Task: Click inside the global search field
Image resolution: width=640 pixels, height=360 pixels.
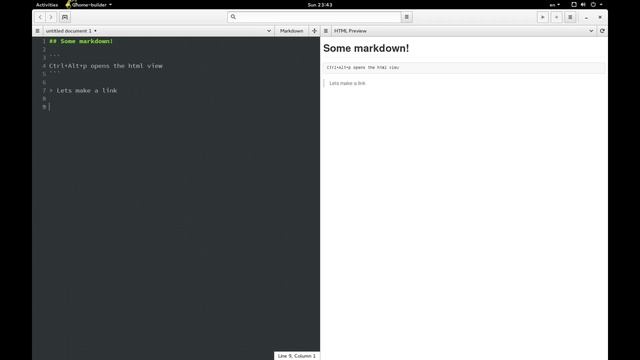Action: 314,17
